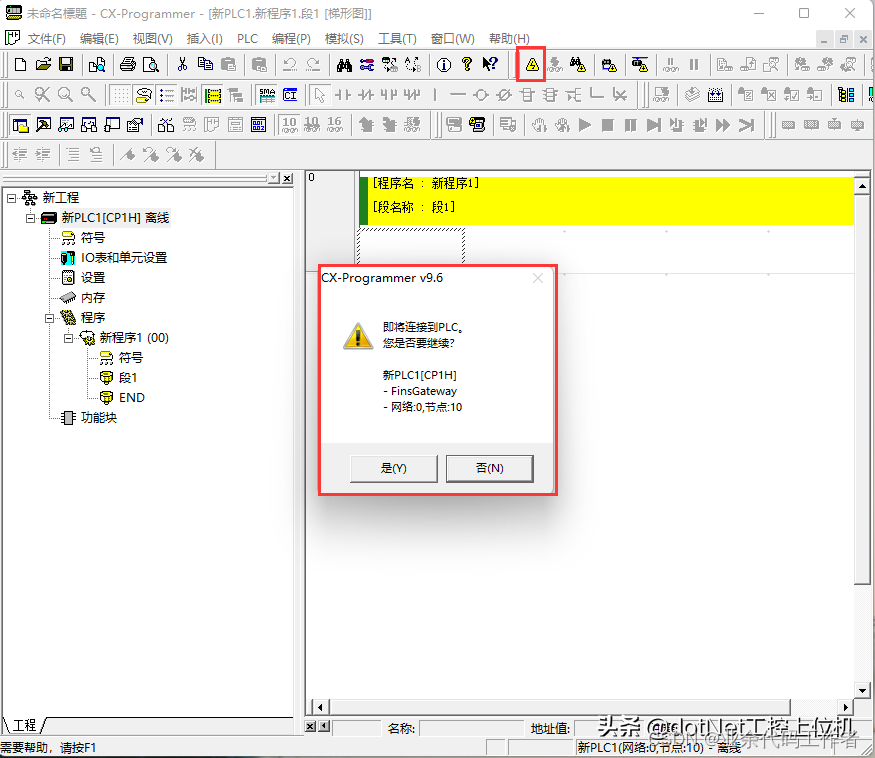Insert a new normally open contact
Viewport: 875px width, 758px height.
343,95
